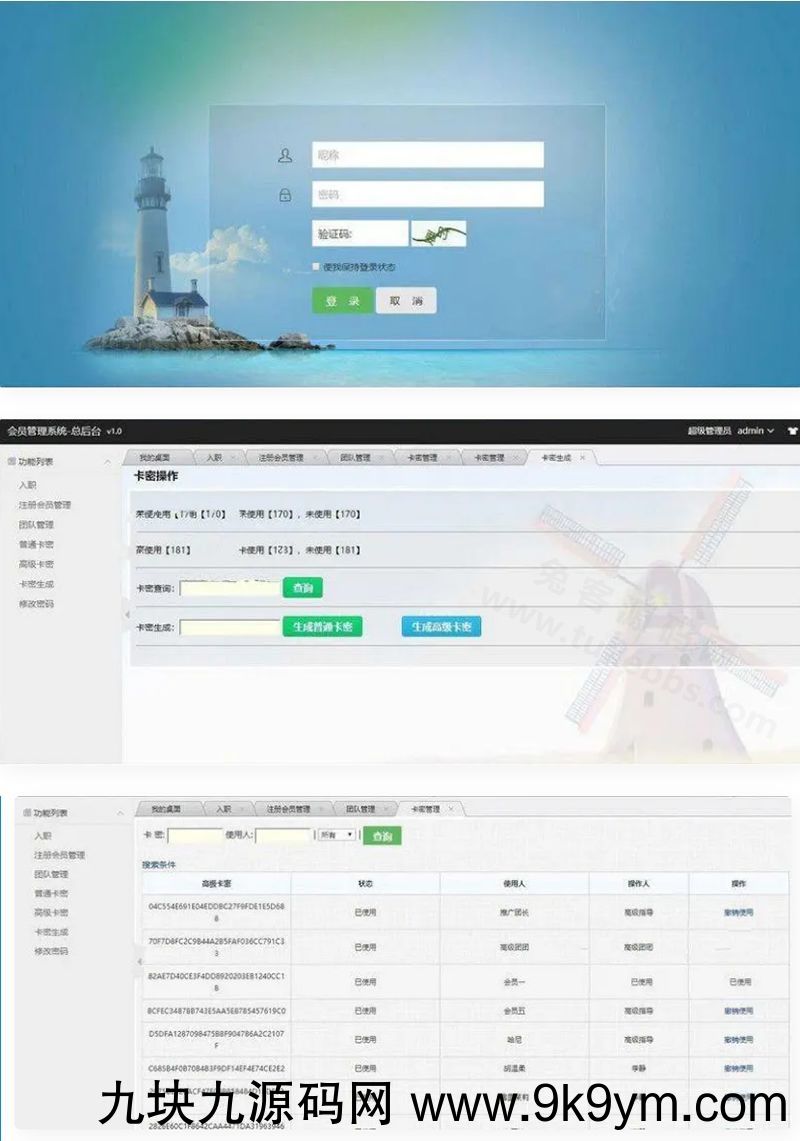This screenshot has width=800, height=1141.
Task: Click the shirt skin icon beside admin
Action: 792,431
